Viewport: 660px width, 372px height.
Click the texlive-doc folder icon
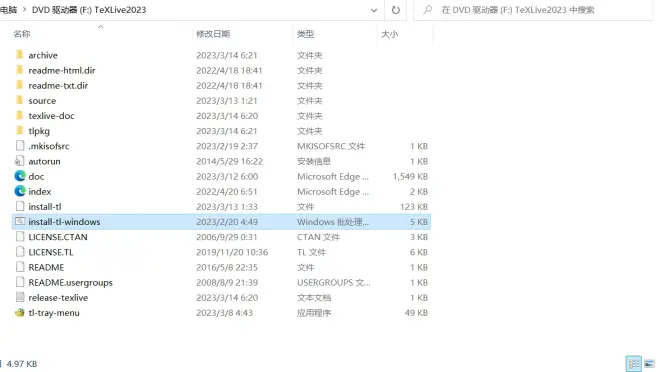tap(19, 115)
